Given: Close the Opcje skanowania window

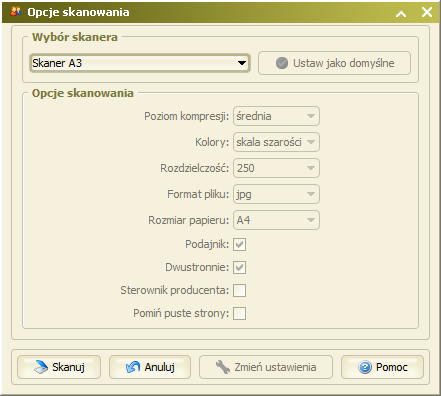Looking at the screenshot, I should tap(427, 12).
